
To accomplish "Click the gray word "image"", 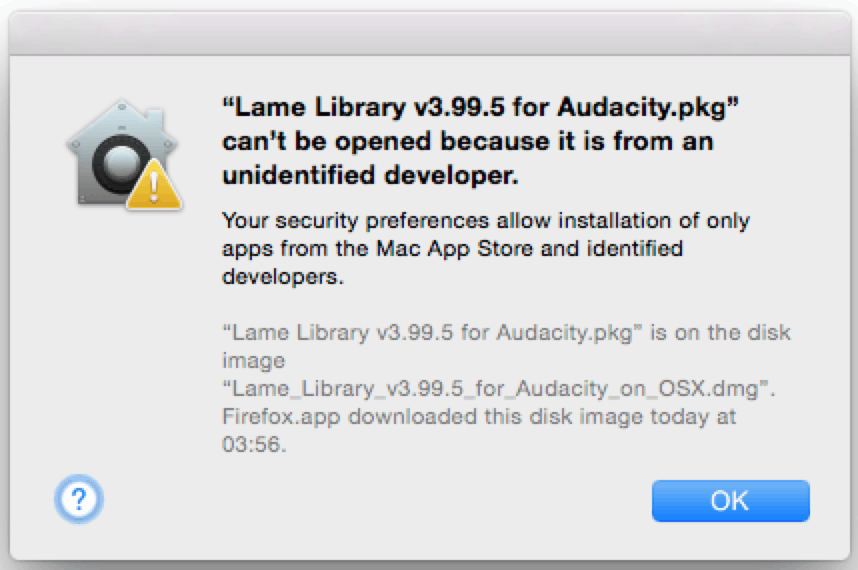I will [x=253, y=361].
